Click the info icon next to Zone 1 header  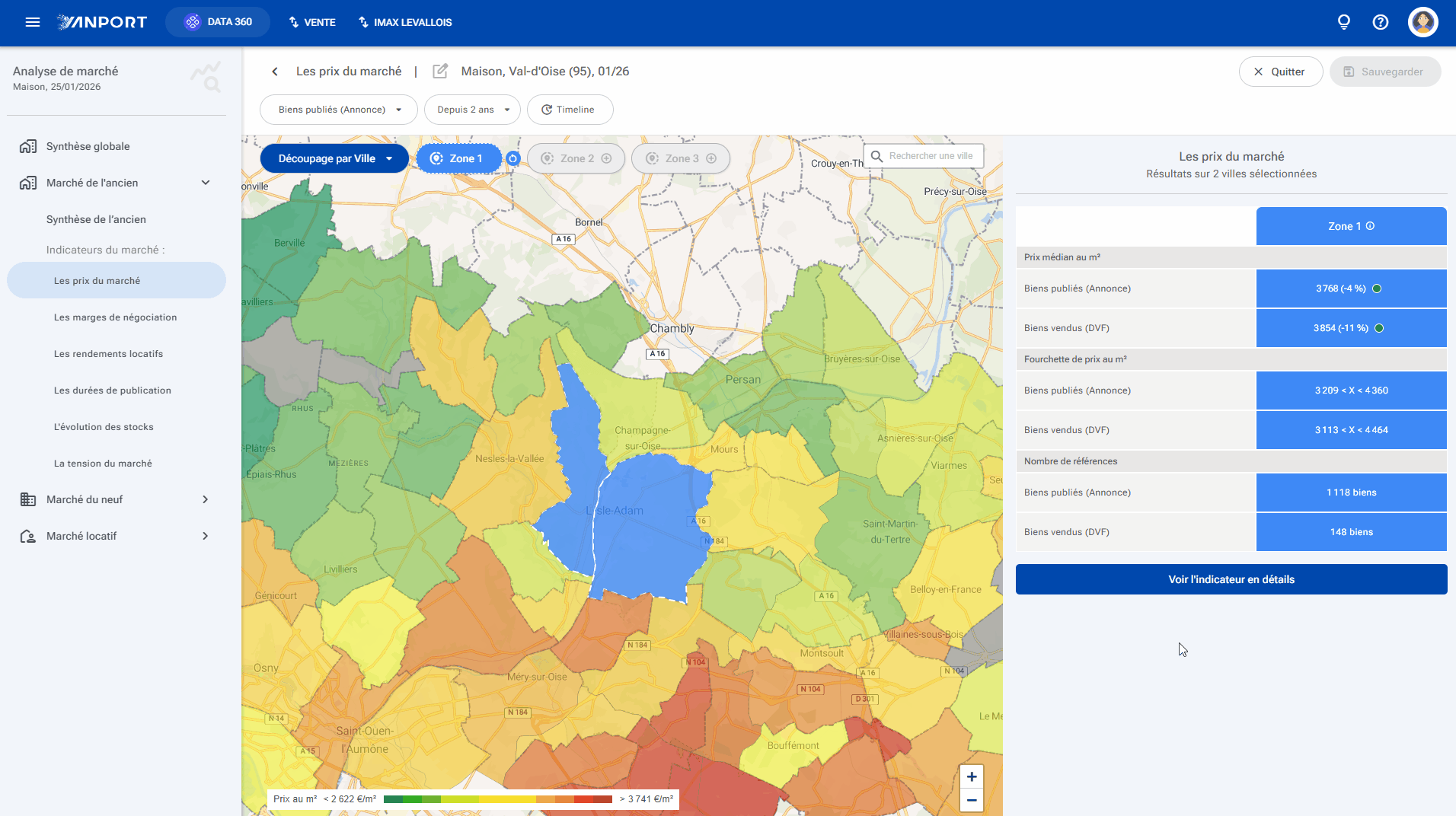pos(1370,226)
